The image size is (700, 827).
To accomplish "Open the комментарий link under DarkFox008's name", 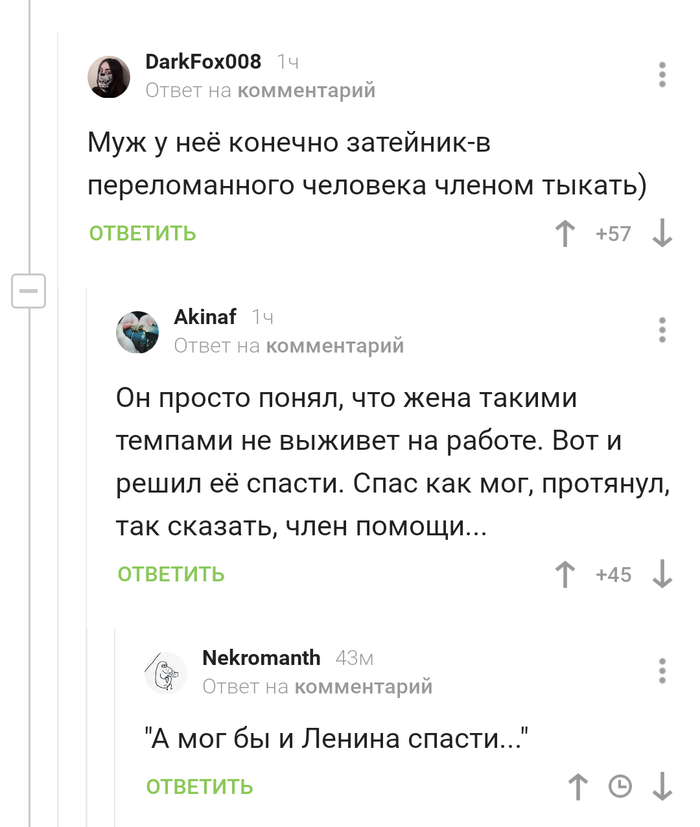I will [309, 90].
